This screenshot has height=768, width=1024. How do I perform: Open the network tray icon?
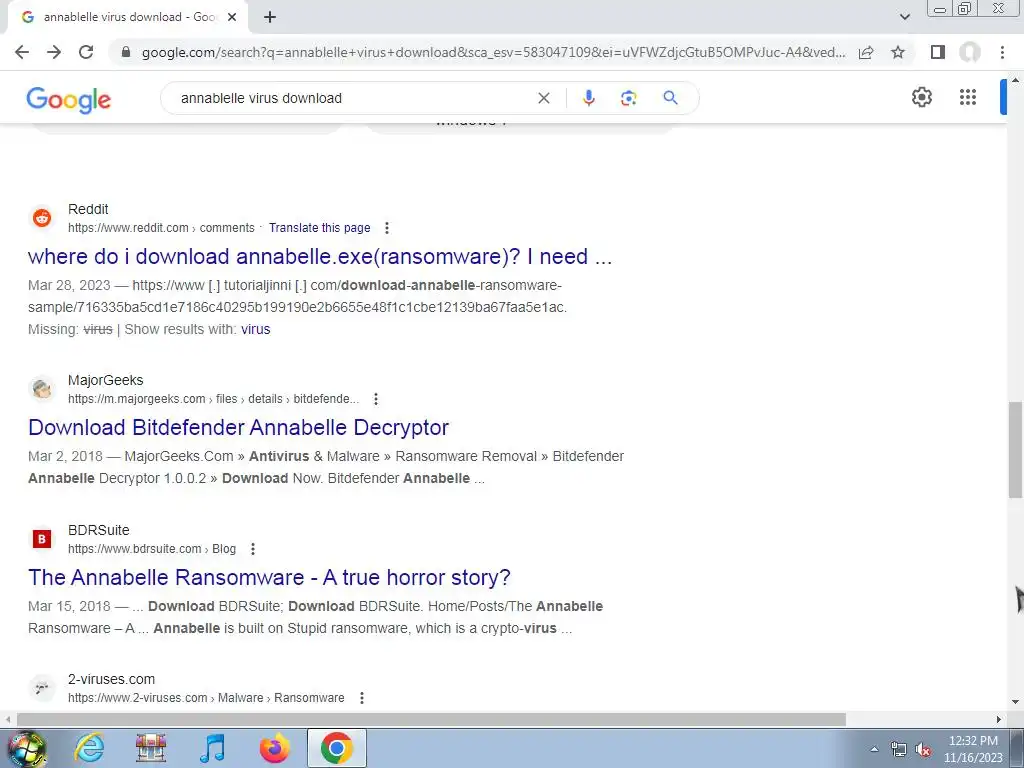pos(899,749)
